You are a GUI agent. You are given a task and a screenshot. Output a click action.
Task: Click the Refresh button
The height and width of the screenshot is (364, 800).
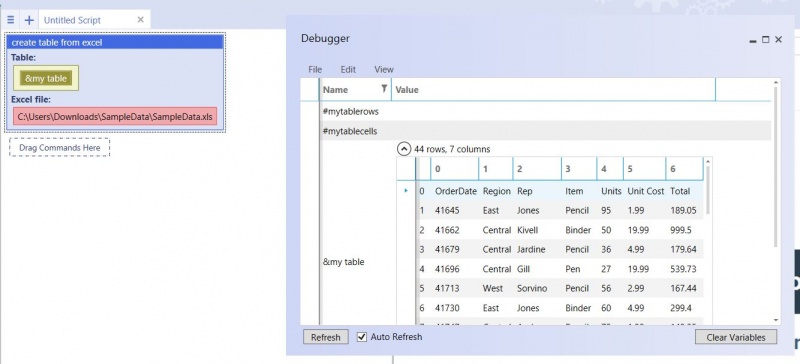click(x=326, y=337)
